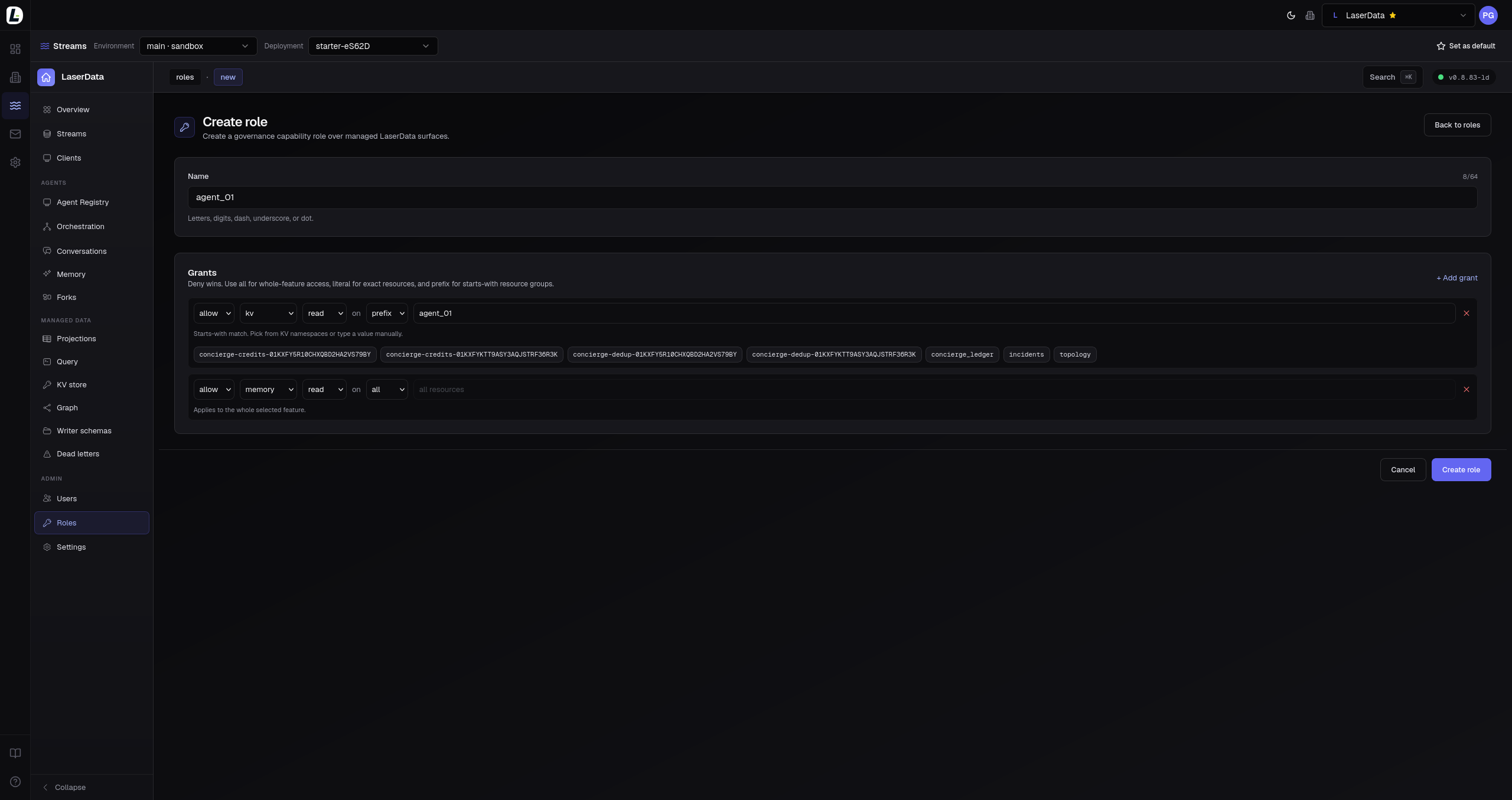Open the all scope dropdown on memory grant
The image size is (1512, 800).
(387, 390)
